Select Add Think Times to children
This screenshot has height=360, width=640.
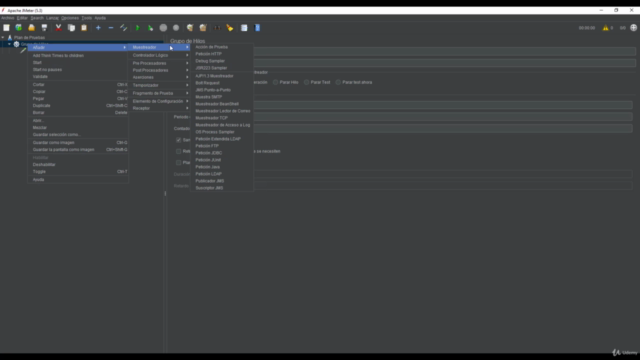click(x=78, y=56)
